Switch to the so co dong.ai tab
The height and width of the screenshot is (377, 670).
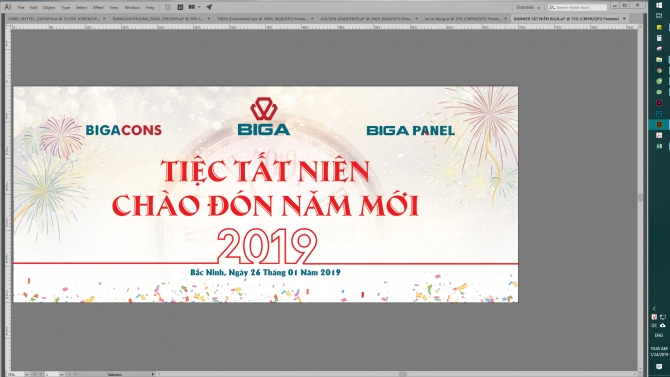coord(463,19)
